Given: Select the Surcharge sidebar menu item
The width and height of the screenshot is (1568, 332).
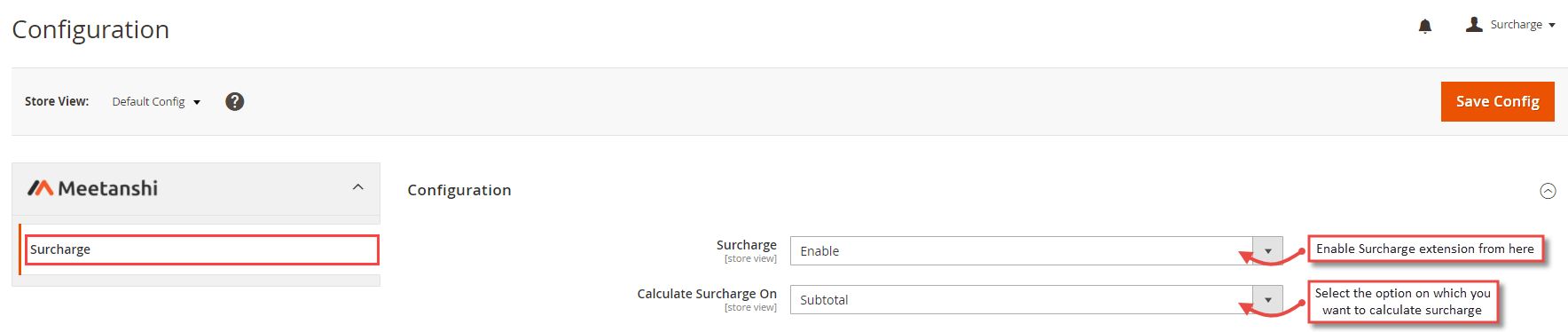Looking at the screenshot, I should coord(201,249).
